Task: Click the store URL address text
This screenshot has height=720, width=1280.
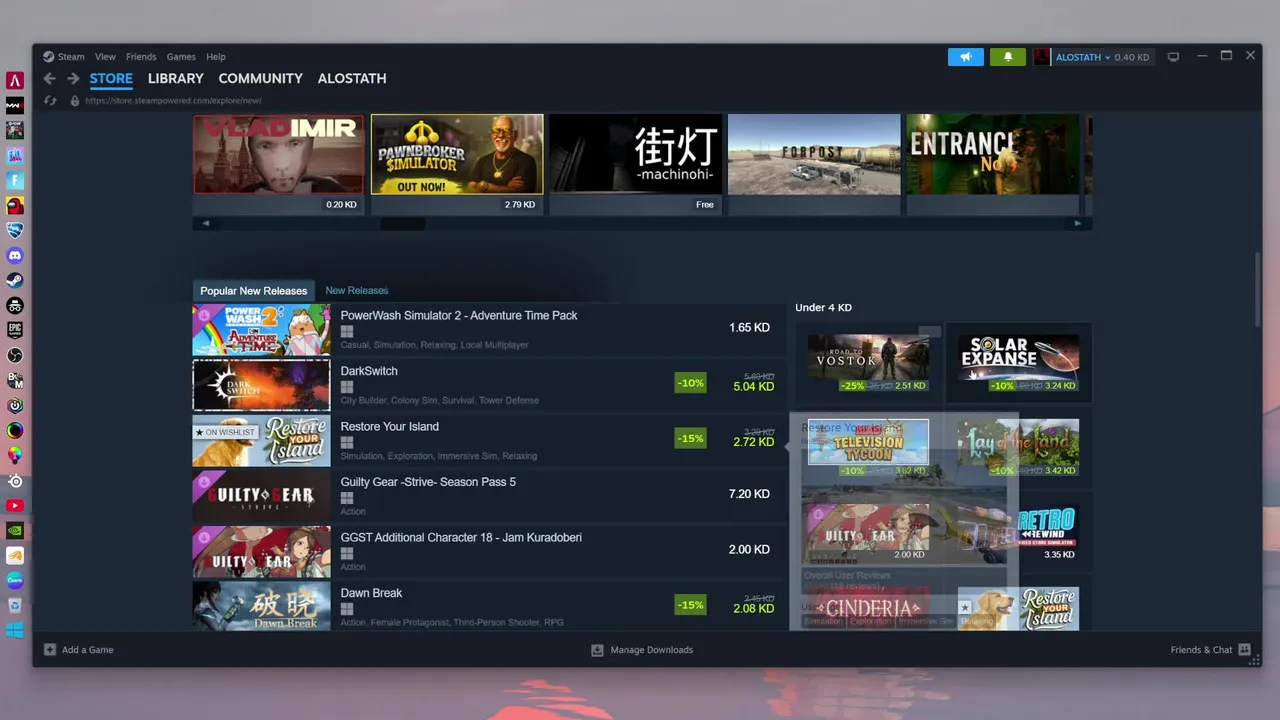Action: point(173,101)
